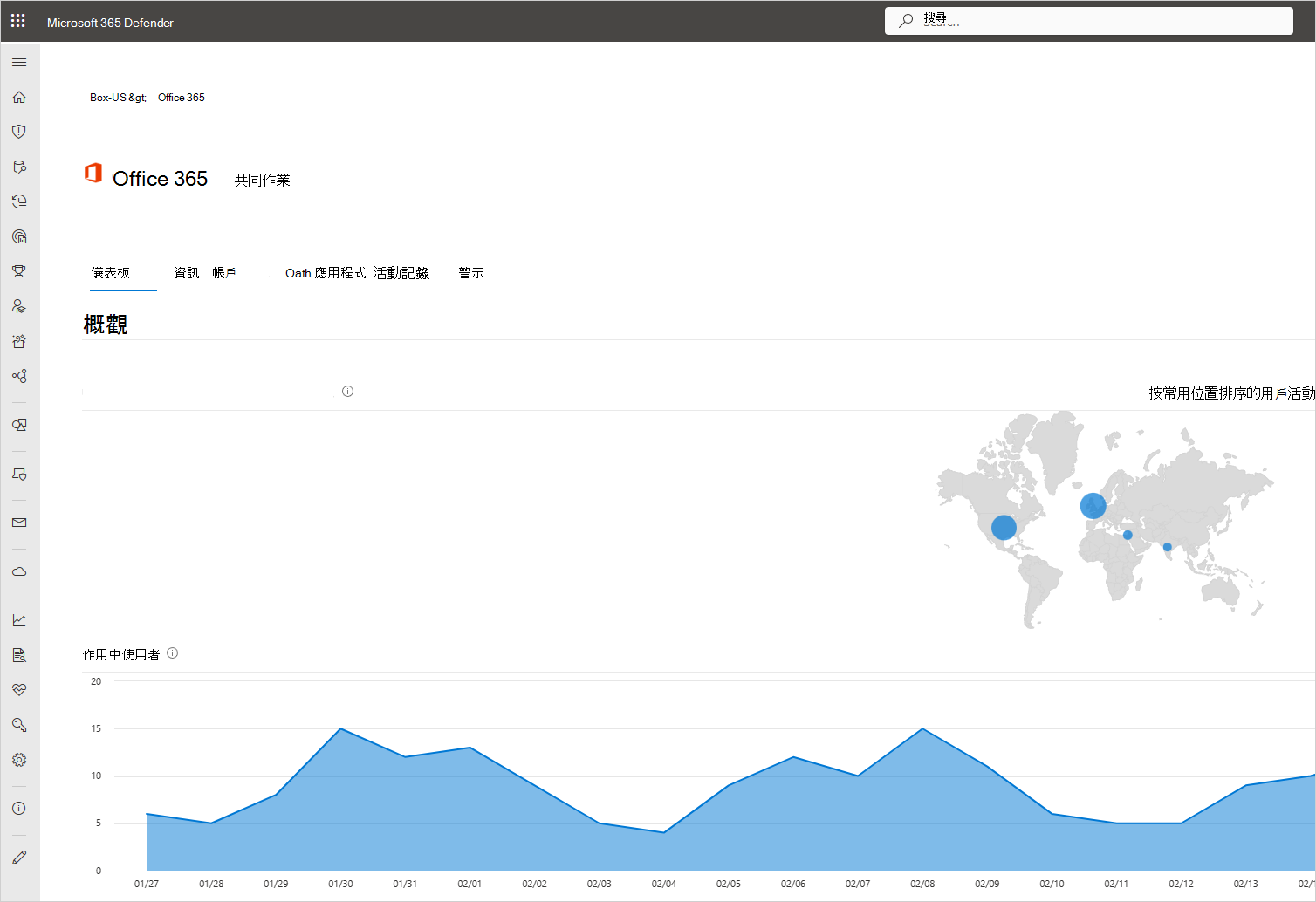Click Microsoft 365 Defender title
Screen dimensions: 1316x902
[110, 23]
